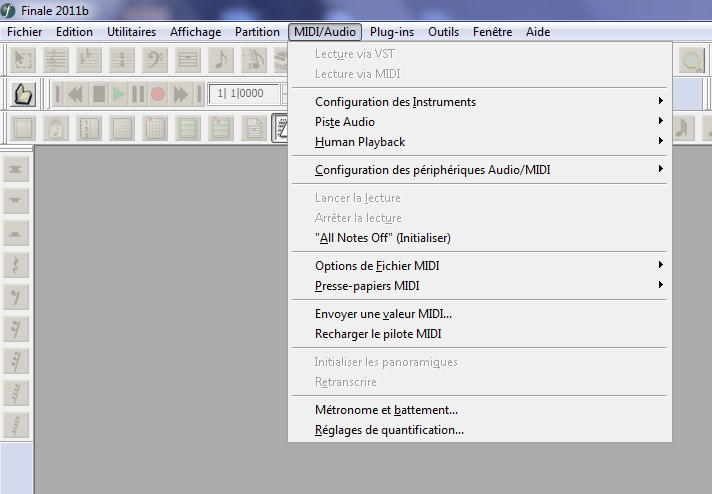Click the plain dotted grid icon
The image size is (712, 494).
122,128
